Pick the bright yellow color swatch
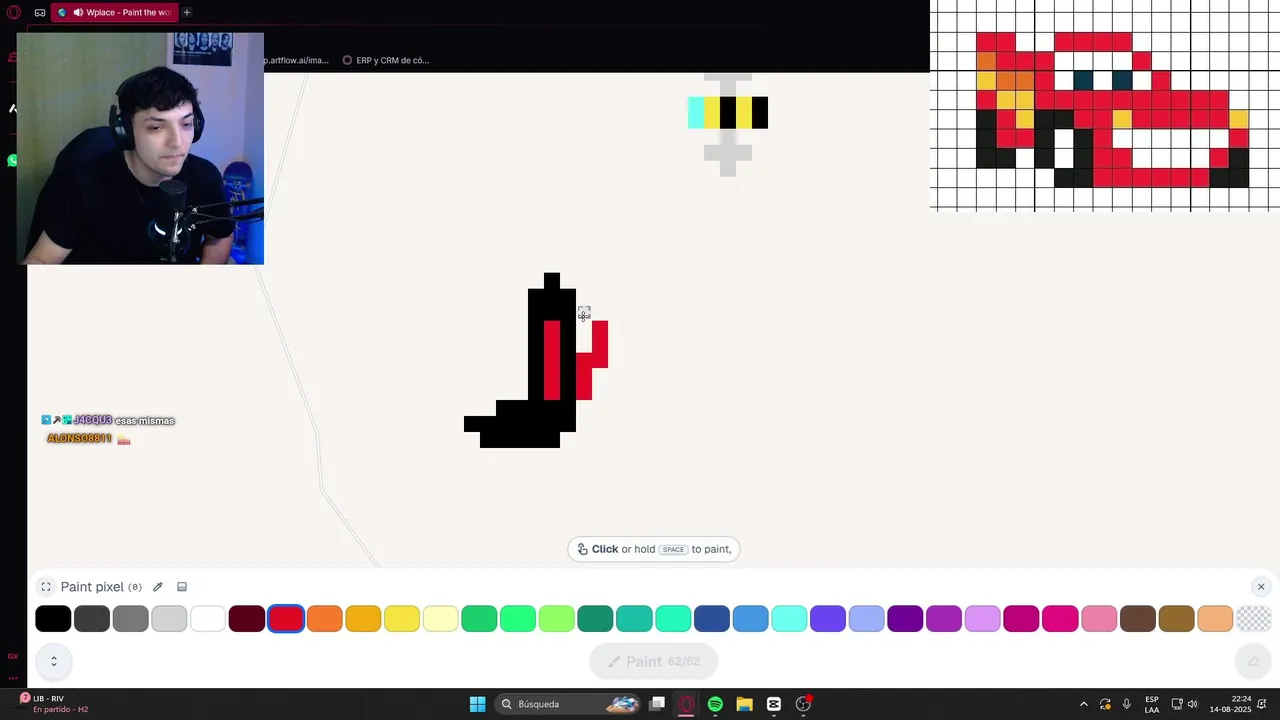 tap(402, 619)
